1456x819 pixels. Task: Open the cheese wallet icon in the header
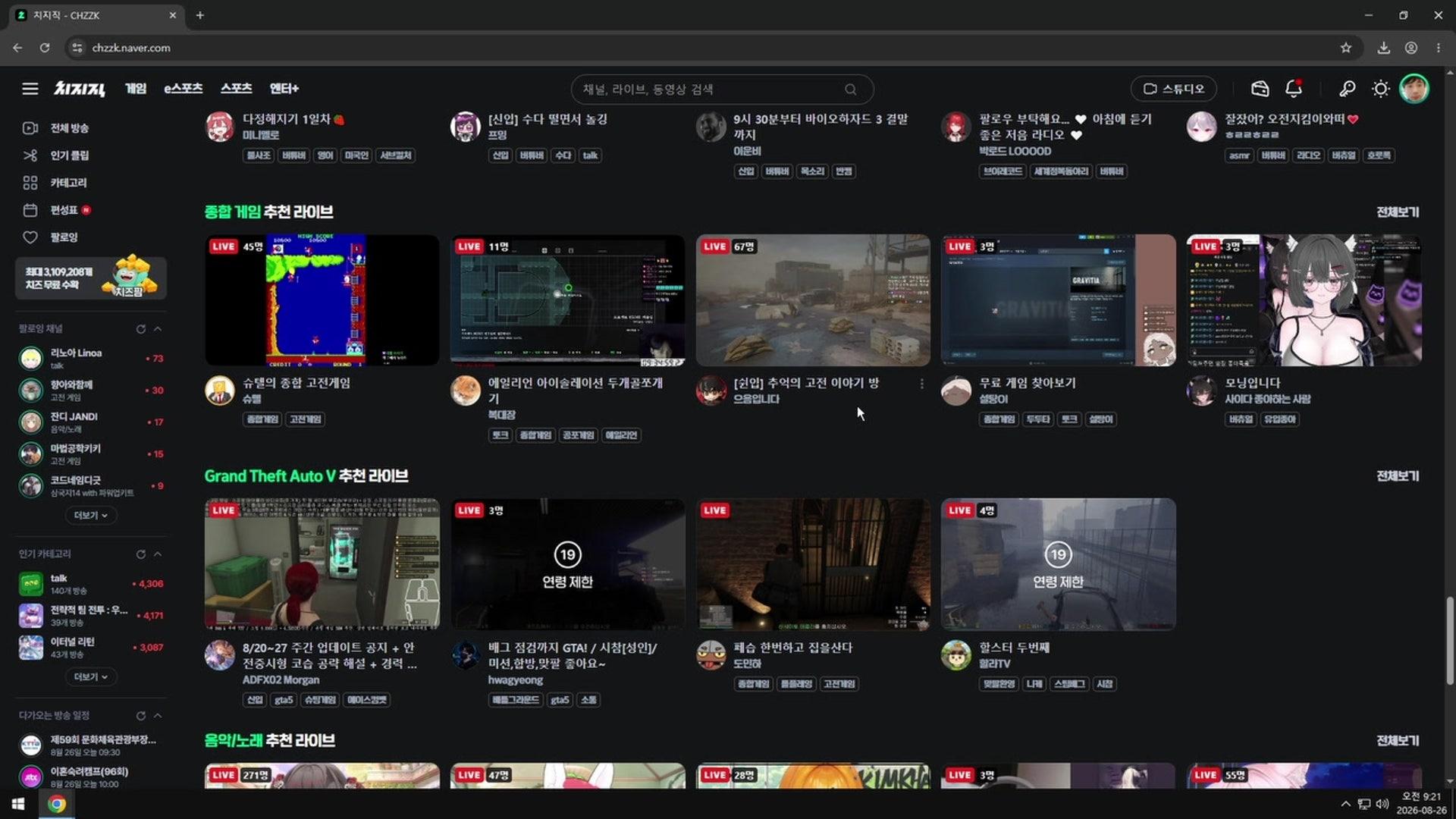(1260, 89)
